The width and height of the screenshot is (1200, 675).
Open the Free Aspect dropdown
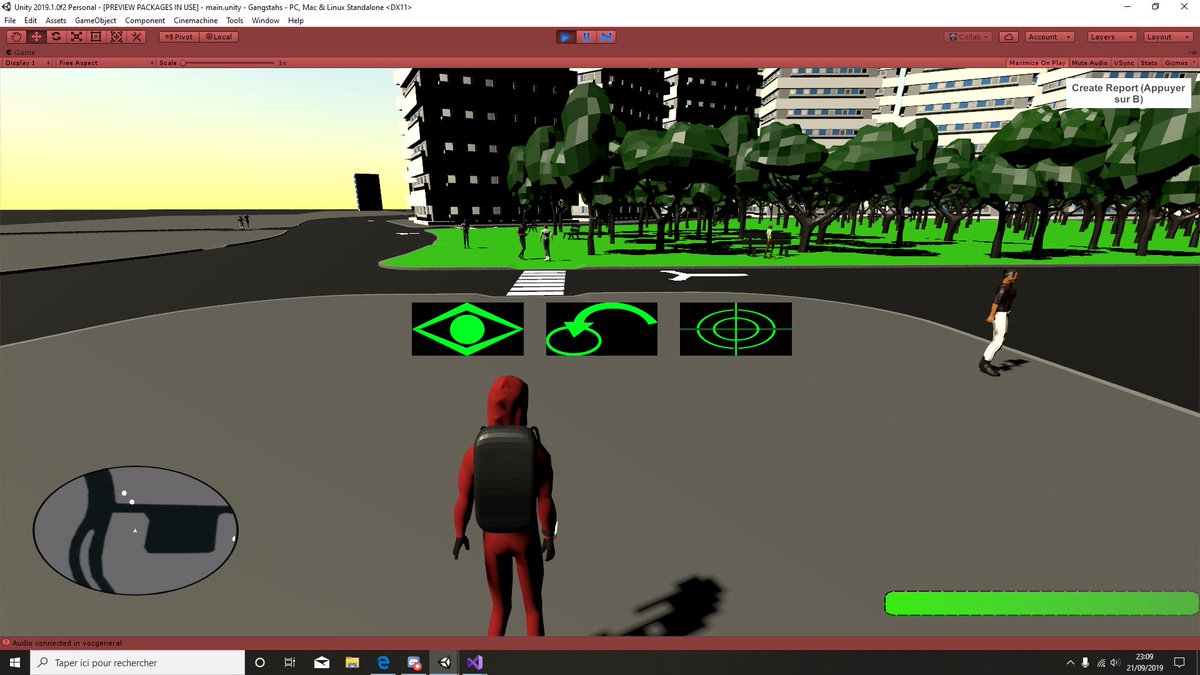point(105,63)
